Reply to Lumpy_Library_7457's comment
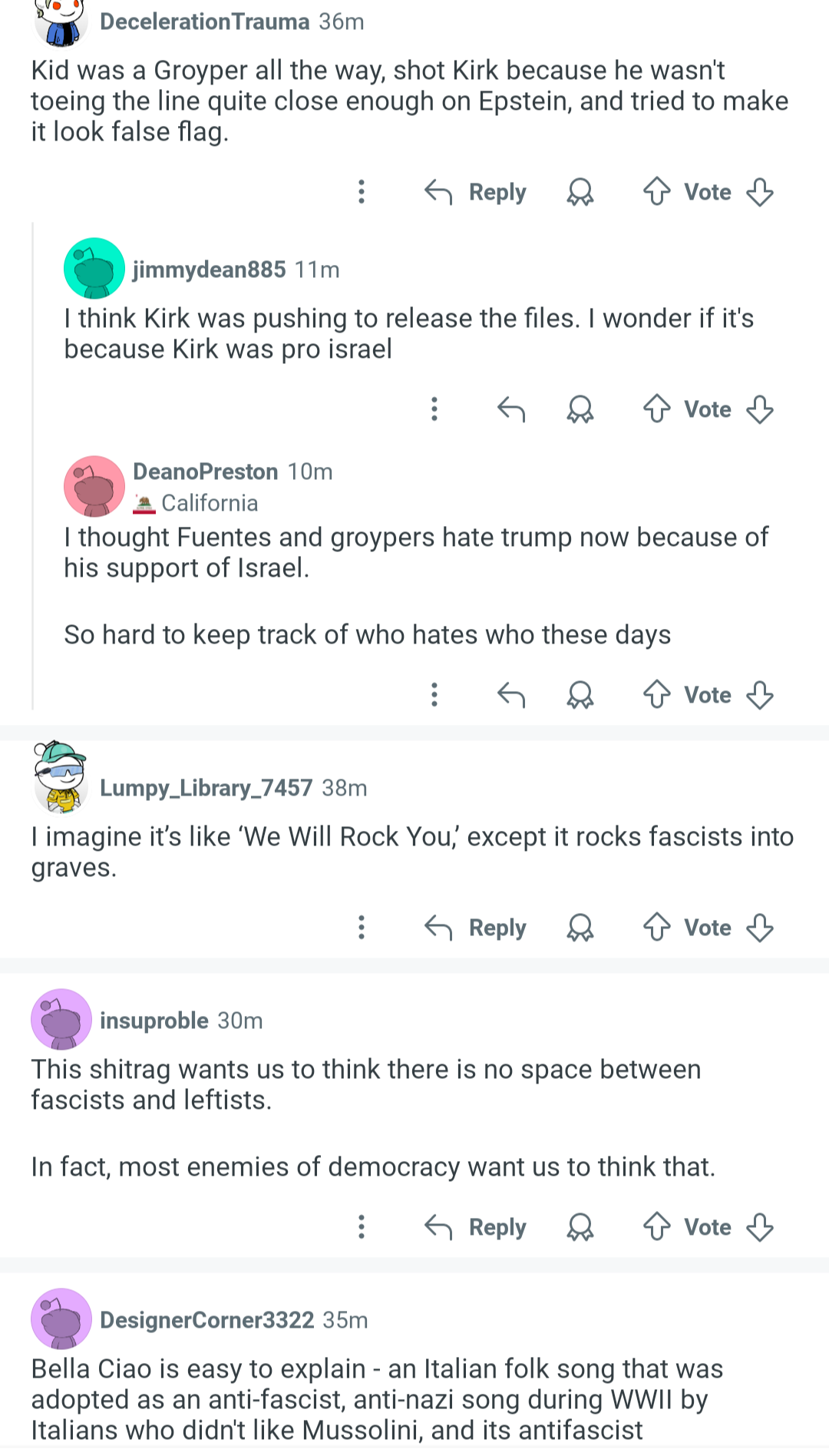Viewport: 829px width, 1456px height. [x=476, y=928]
